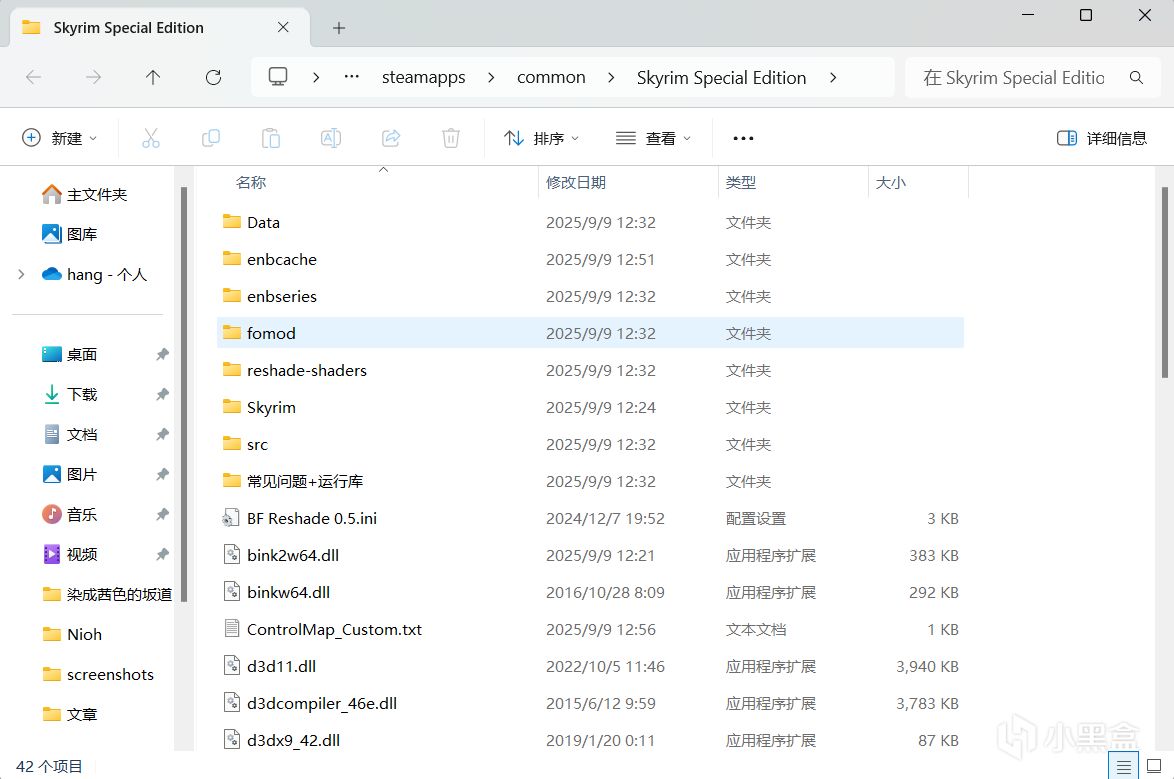Sort by 大小 column header

pos(890,182)
